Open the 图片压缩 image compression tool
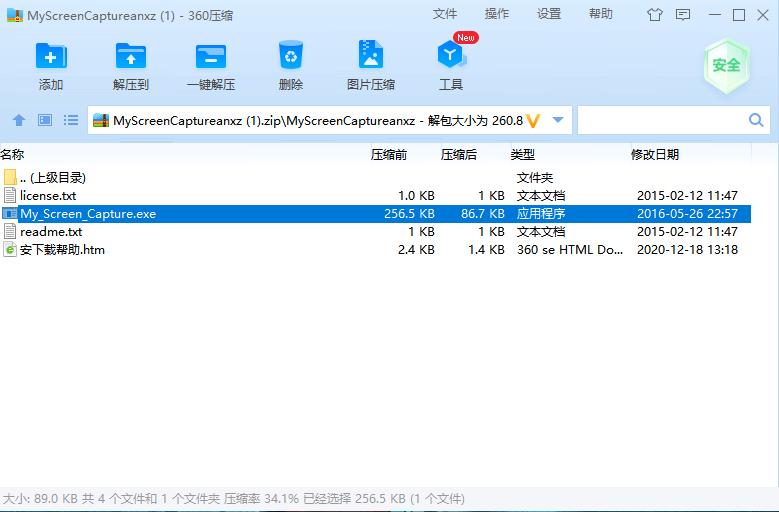779x512 pixels. click(371, 55)
